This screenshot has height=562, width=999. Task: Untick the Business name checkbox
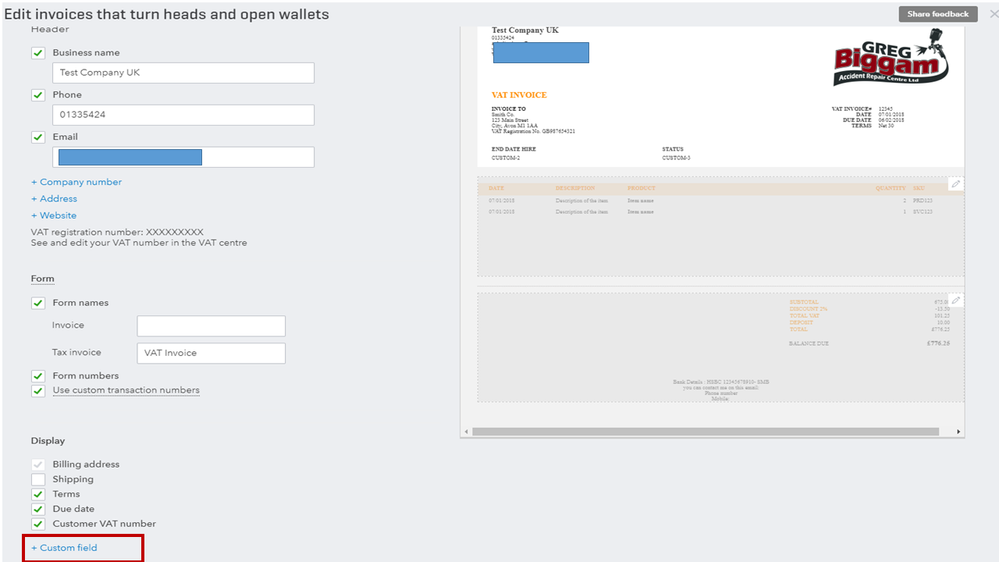point(38,53)
